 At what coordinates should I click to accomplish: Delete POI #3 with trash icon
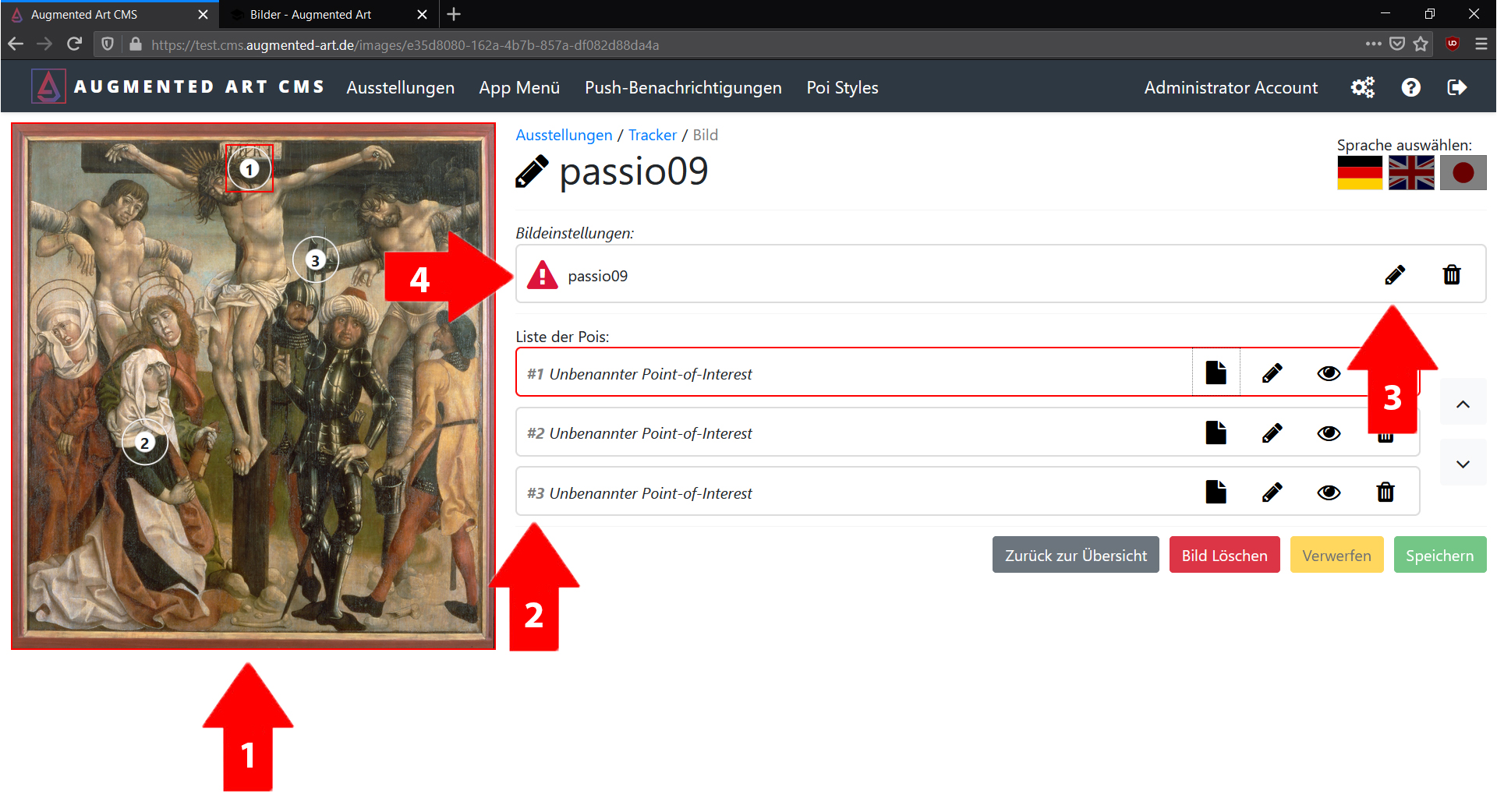point(1386,492)
